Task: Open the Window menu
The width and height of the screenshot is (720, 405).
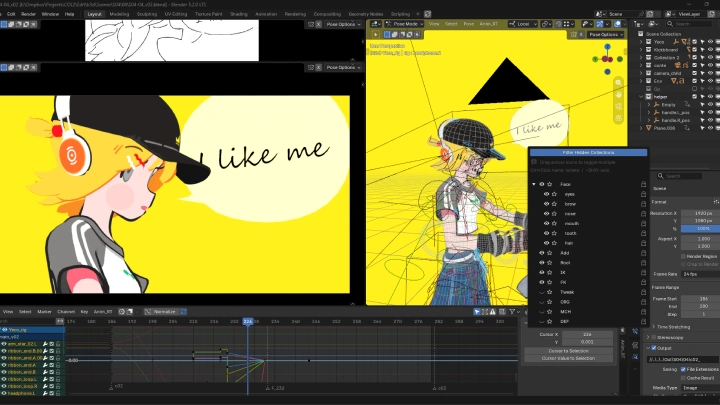Action: click(x=50, y=14)
